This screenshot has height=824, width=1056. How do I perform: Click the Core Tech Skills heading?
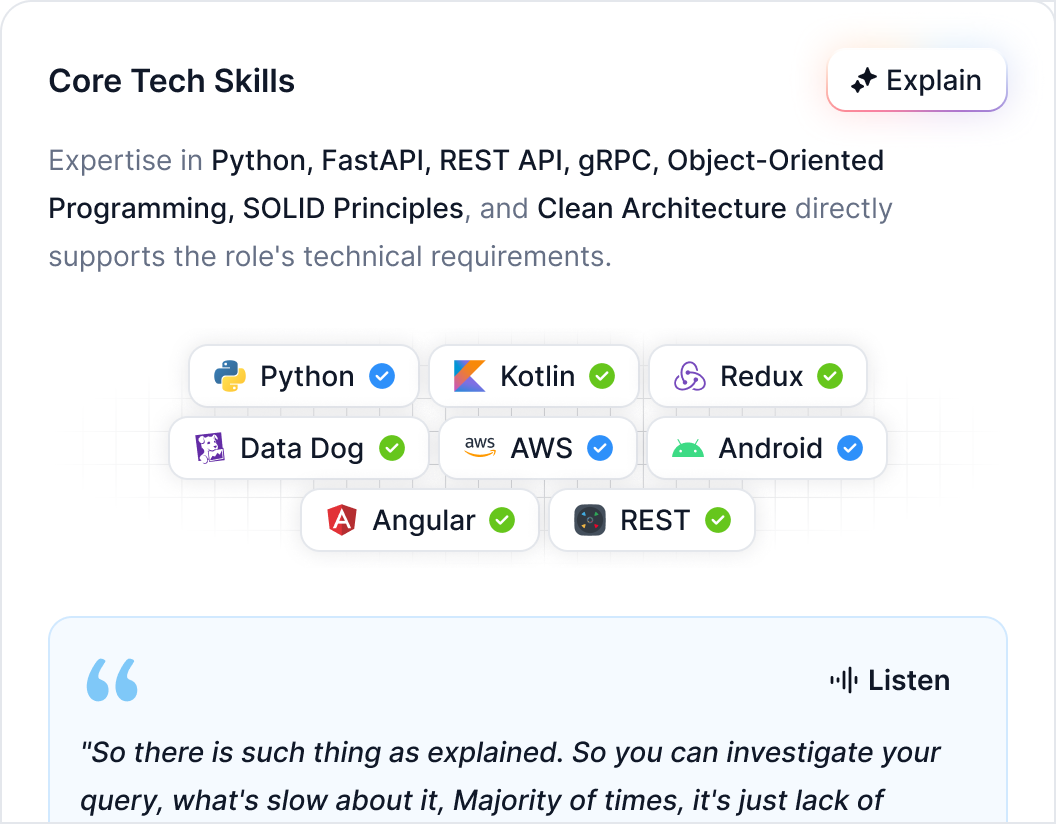[x=172, y=81]
